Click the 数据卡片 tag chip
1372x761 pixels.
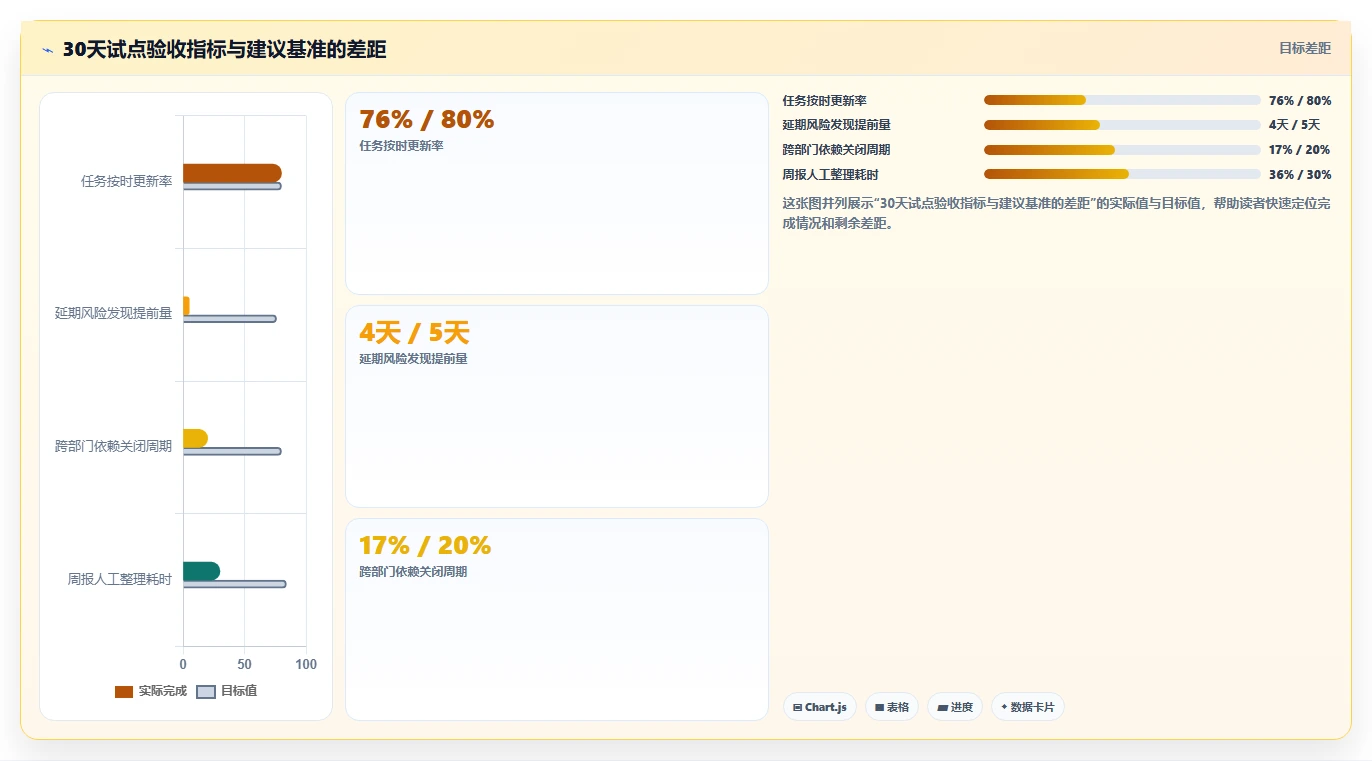1028,707
